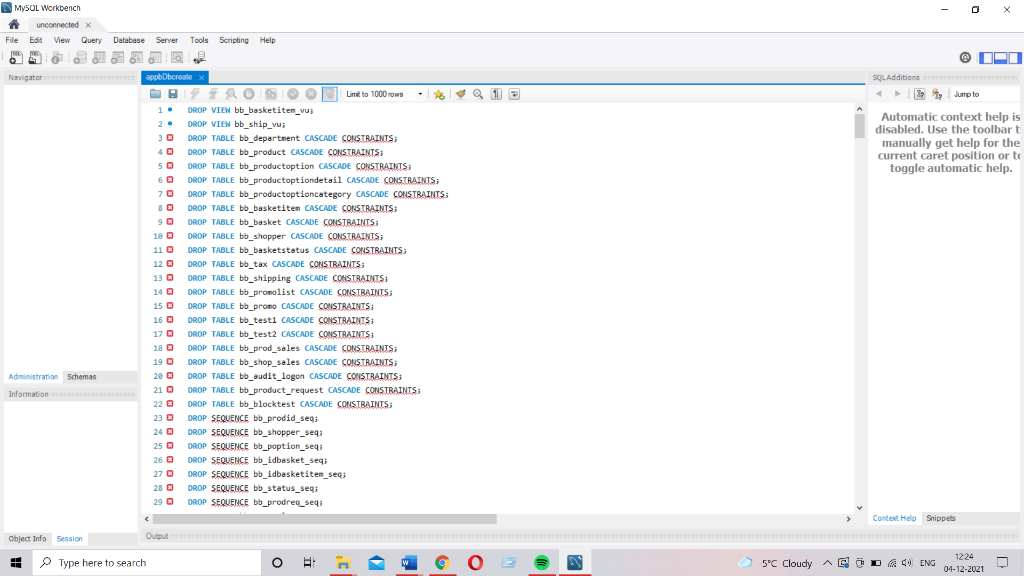Switch to the Schemas tab
1024x576 pixels.
point(82,377)
